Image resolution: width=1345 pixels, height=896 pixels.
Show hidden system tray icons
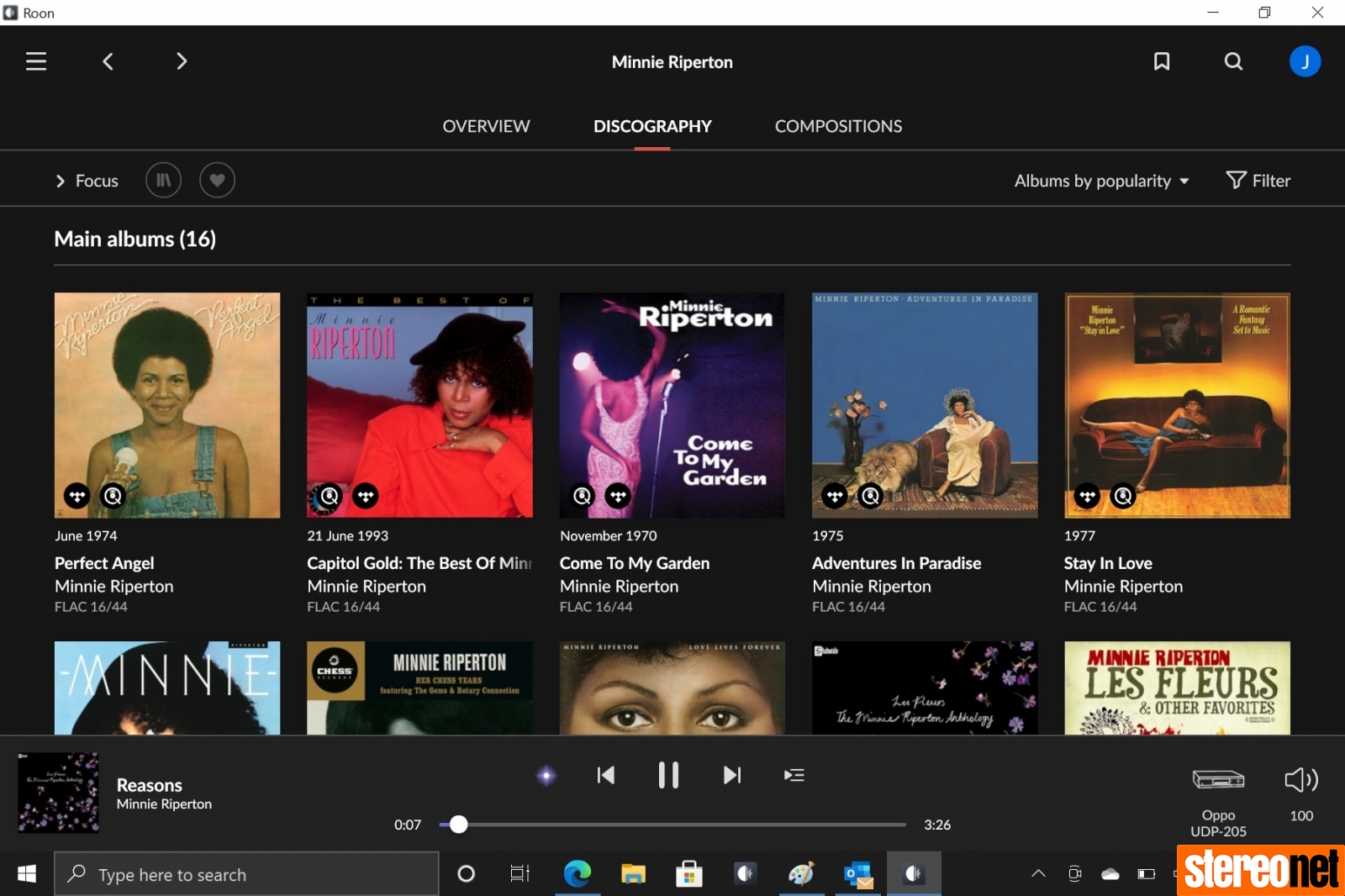pyautogui.click(x=1038, y=874)
